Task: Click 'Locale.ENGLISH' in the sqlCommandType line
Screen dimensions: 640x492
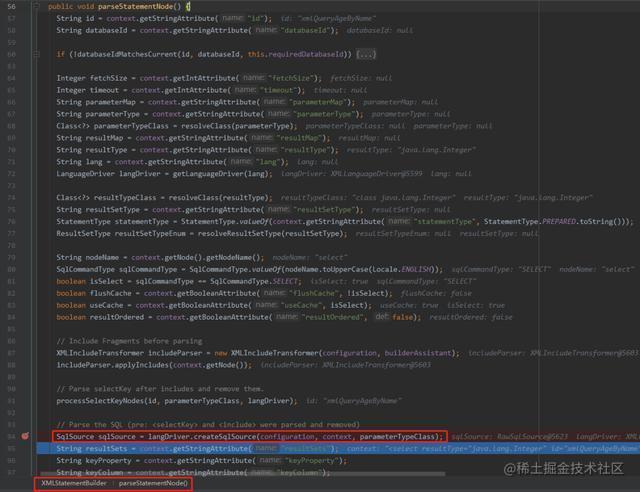Action: (403, 269)
